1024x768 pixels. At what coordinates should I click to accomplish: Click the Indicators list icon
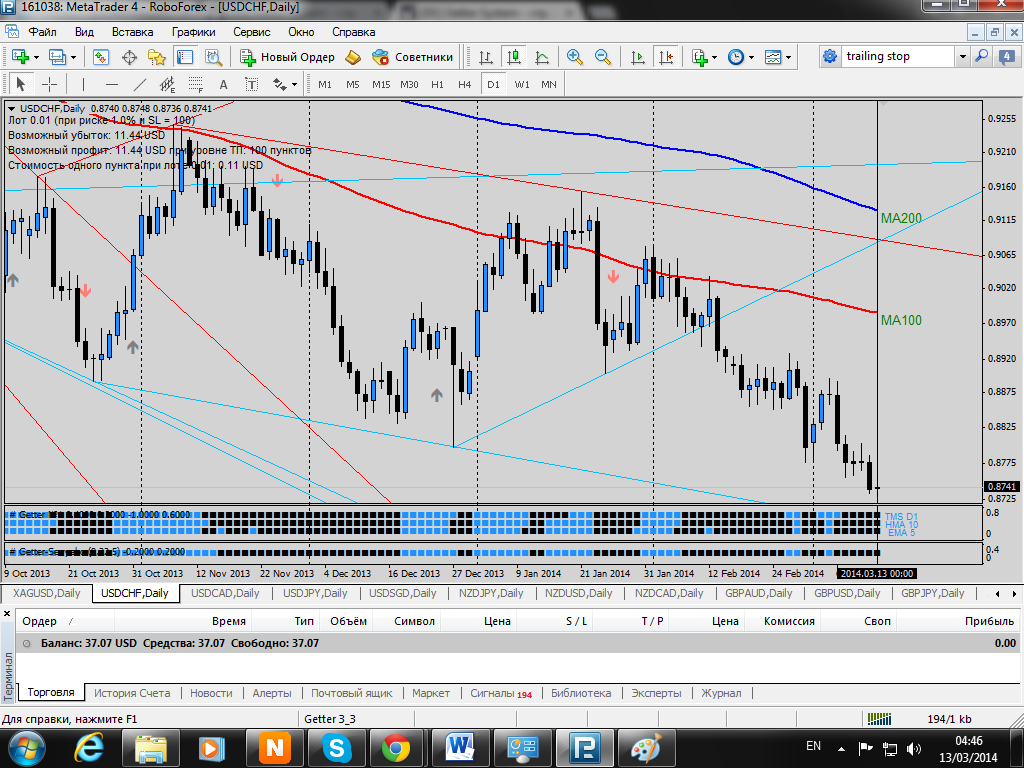tap(699, 57)
